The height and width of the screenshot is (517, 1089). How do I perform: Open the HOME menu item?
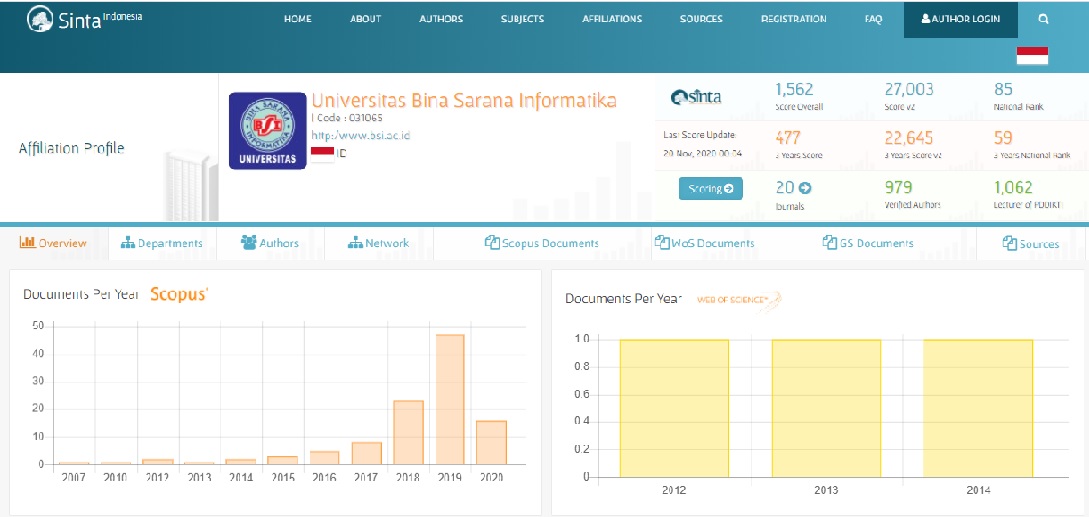(x=297, y=19)
